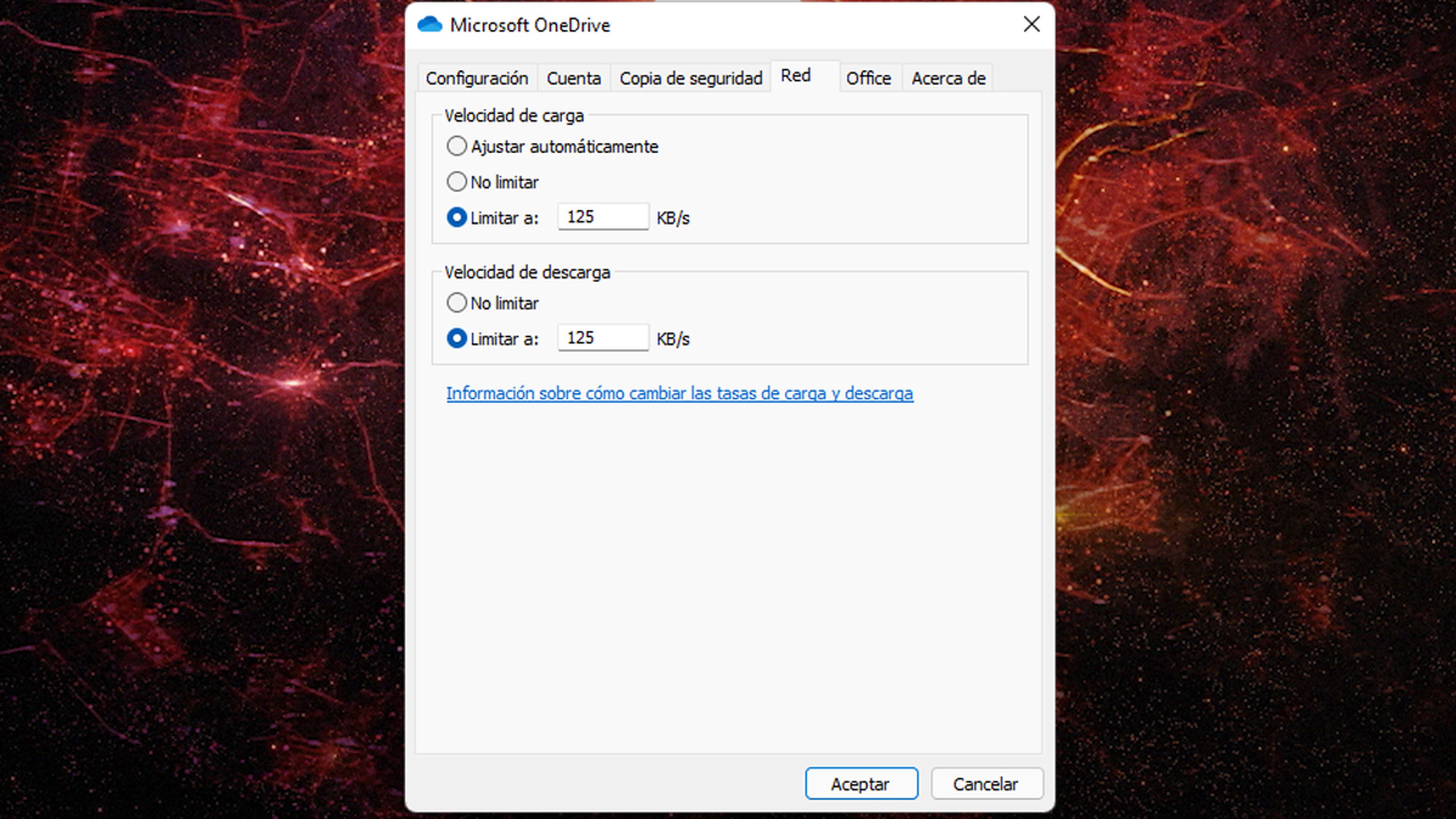Click the Velocidad de descarga group label
1456x819 pixels.
[527, 273]
